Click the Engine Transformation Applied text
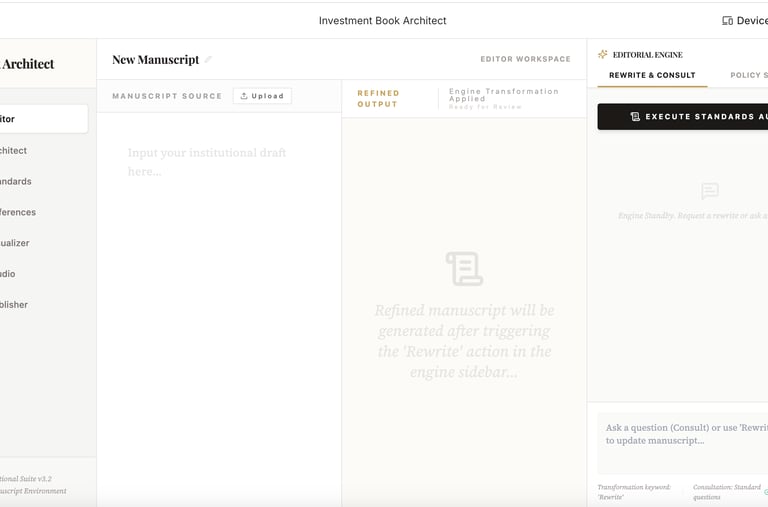Image resolution: width=768 pixels, height=507 pixels. coord(504,95)
